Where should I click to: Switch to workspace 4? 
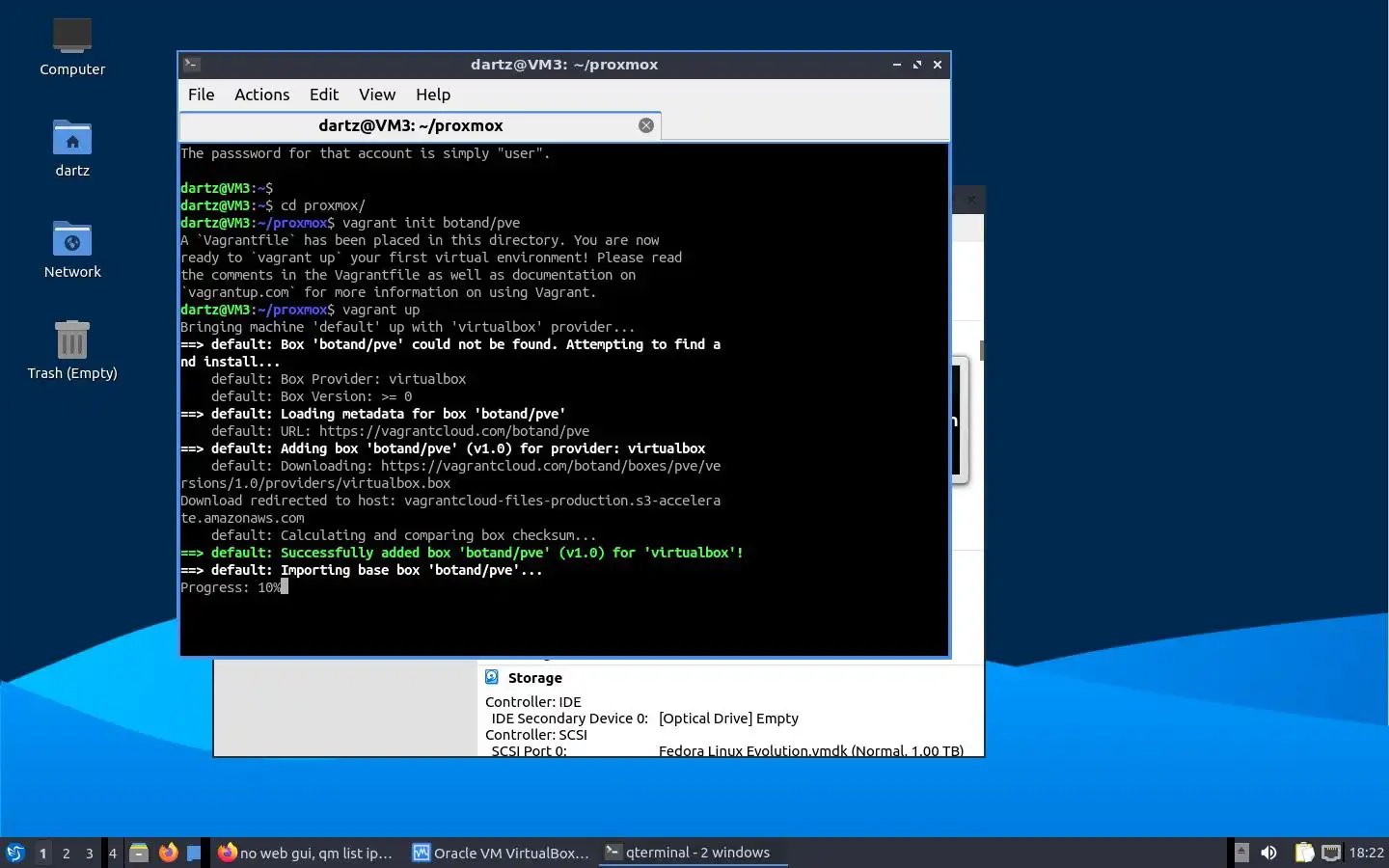113,853
